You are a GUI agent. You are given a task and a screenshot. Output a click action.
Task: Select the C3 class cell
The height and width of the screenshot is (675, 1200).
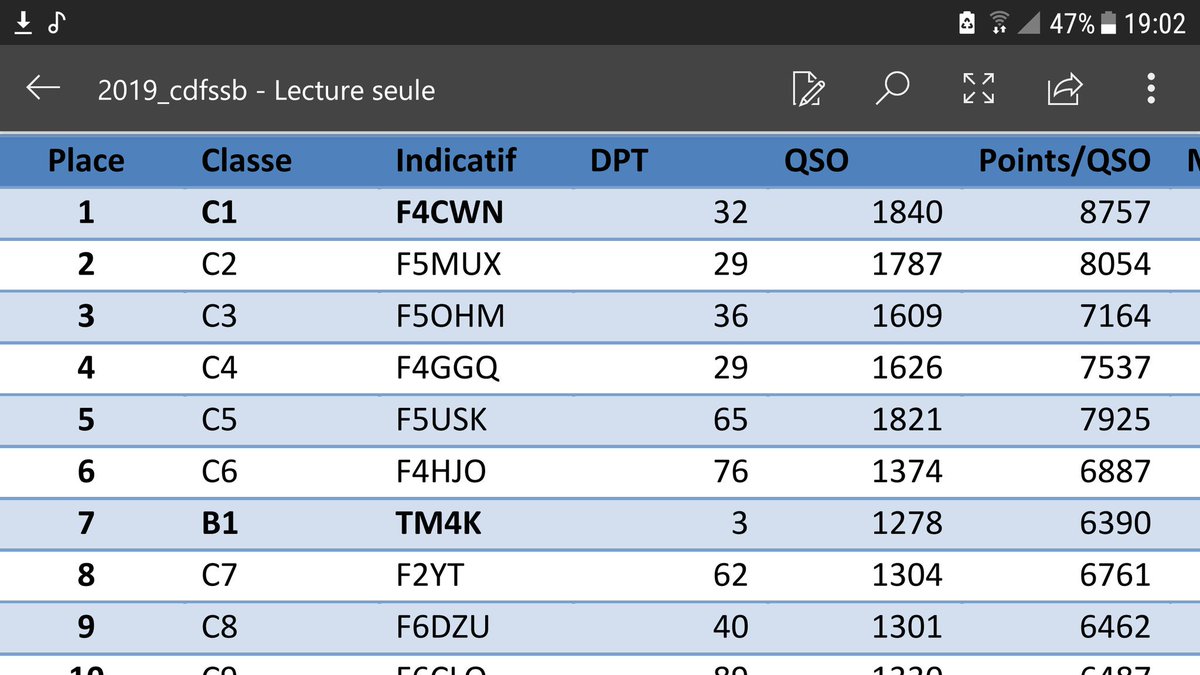(x=220, y=316)
